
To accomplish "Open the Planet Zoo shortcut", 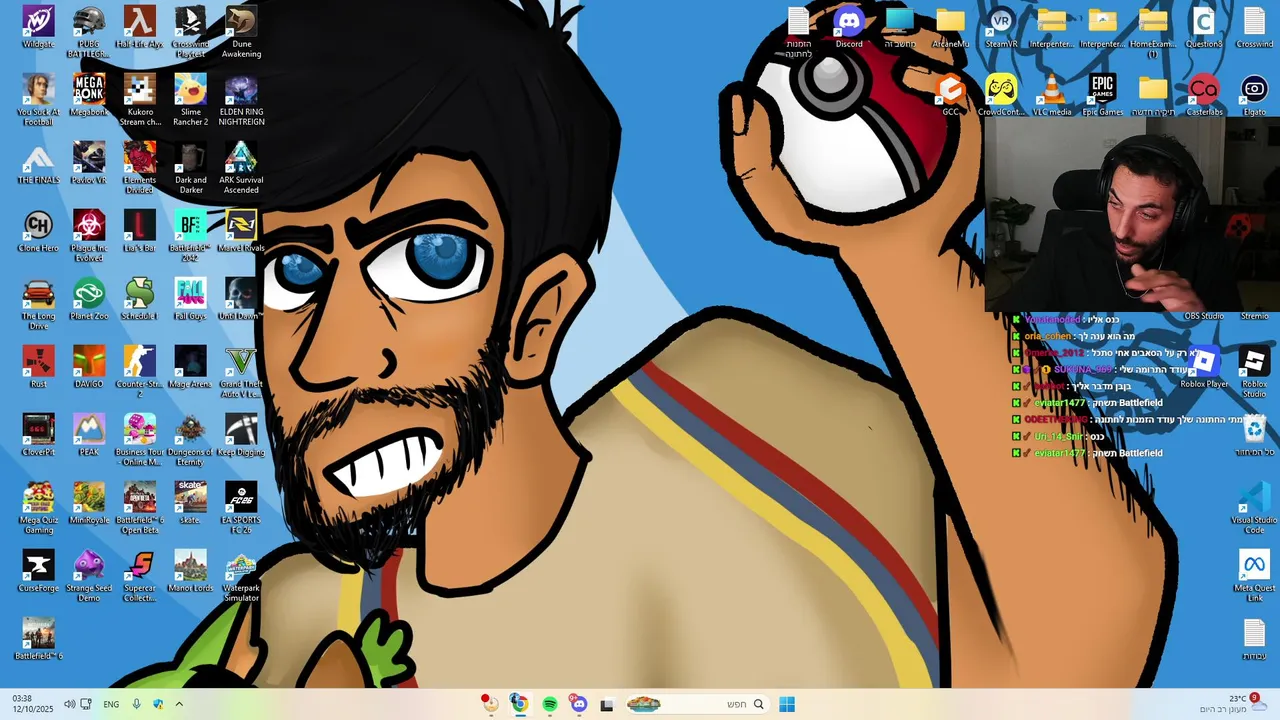I will click(x=89, y=299).
